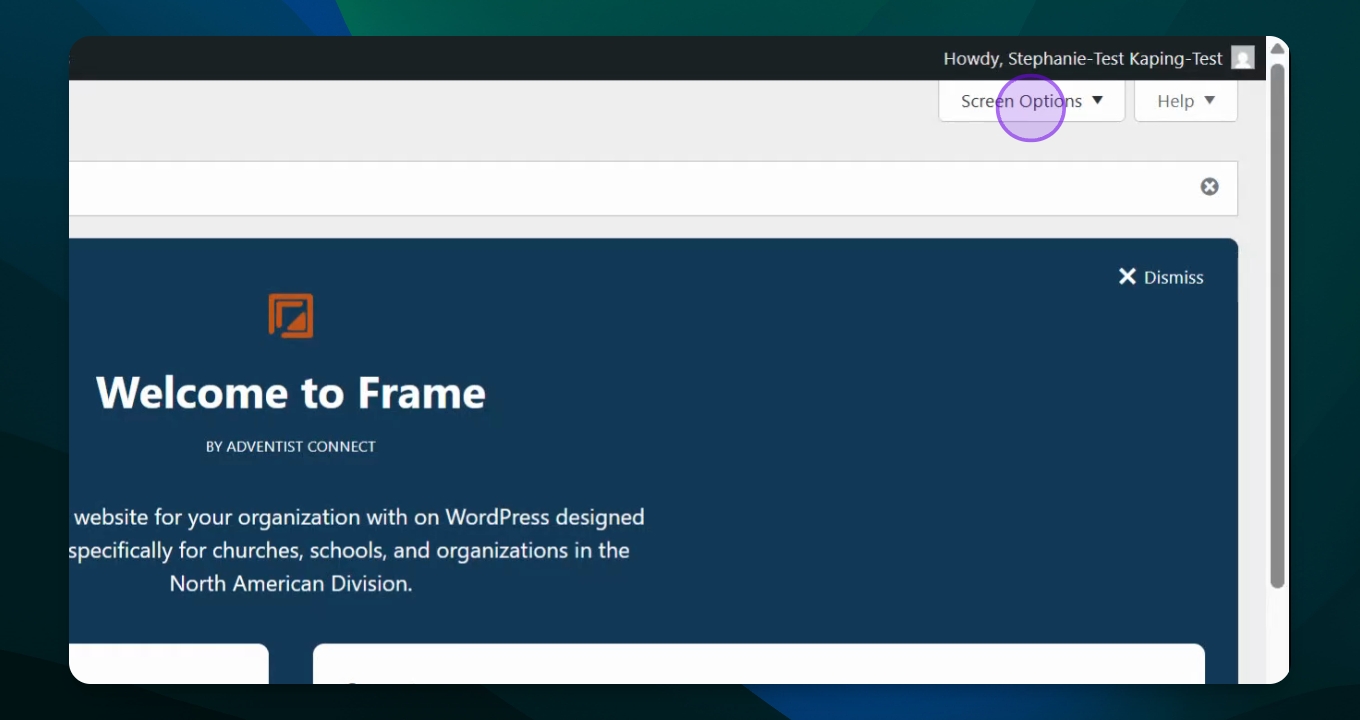Image resolution: width=1360 pixels, height=720 pixels.
Task: Click the circled X clear icon
Action: pos(1210,186)
